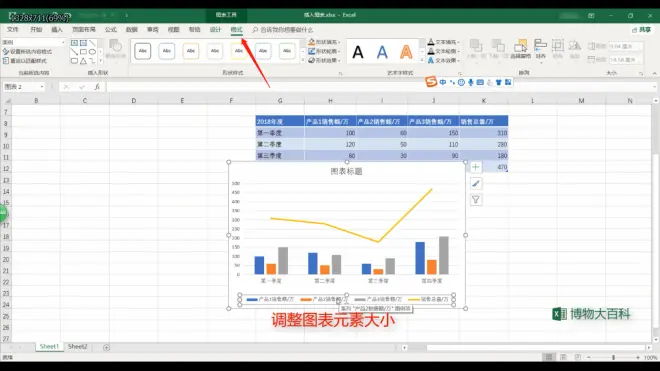Switch to Page Layout view in status bar

[x=563, y=357]
